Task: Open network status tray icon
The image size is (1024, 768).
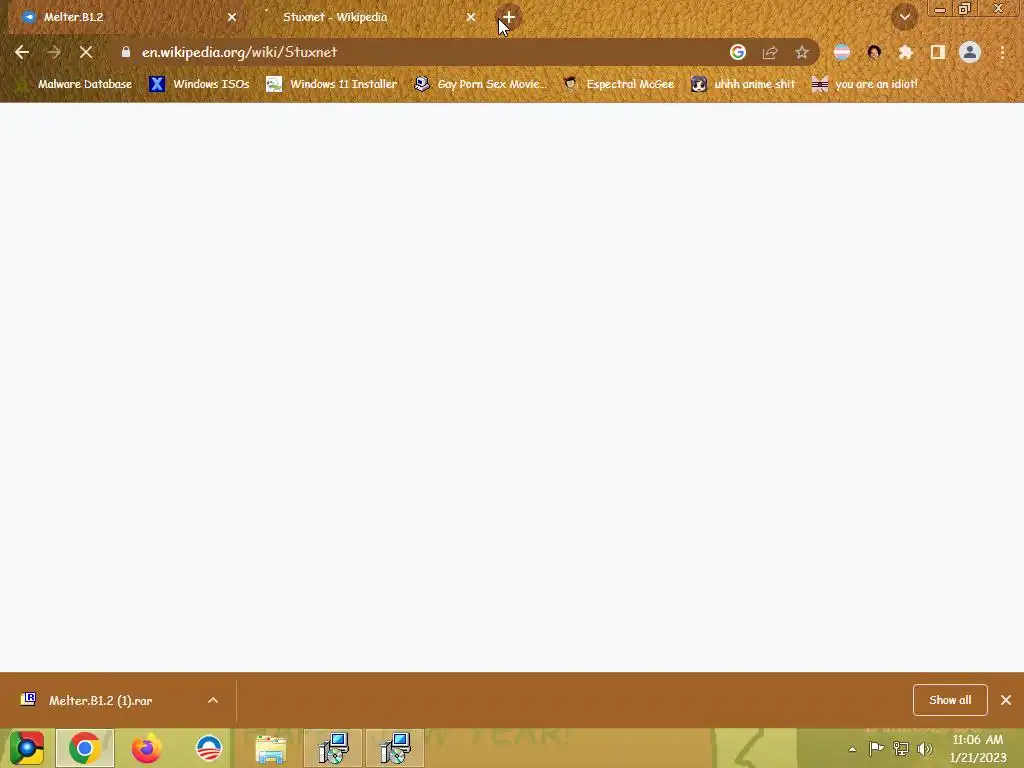Action: [x=901, y=749]
